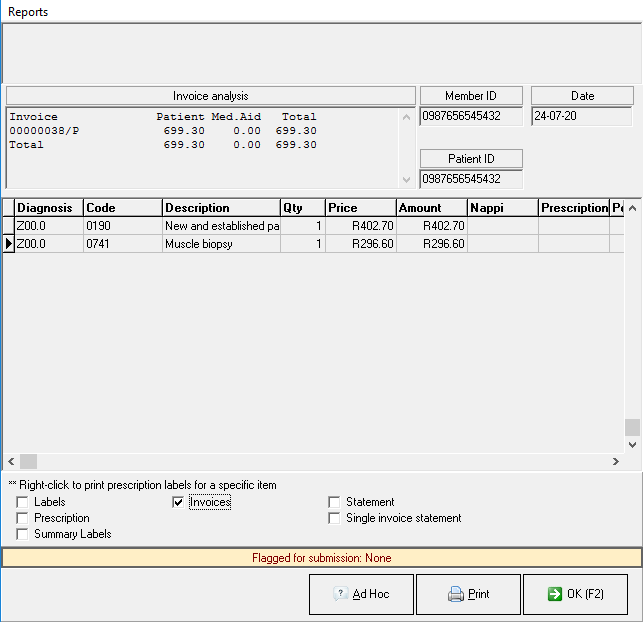Check the Single invoice statement option

point(335,518)
